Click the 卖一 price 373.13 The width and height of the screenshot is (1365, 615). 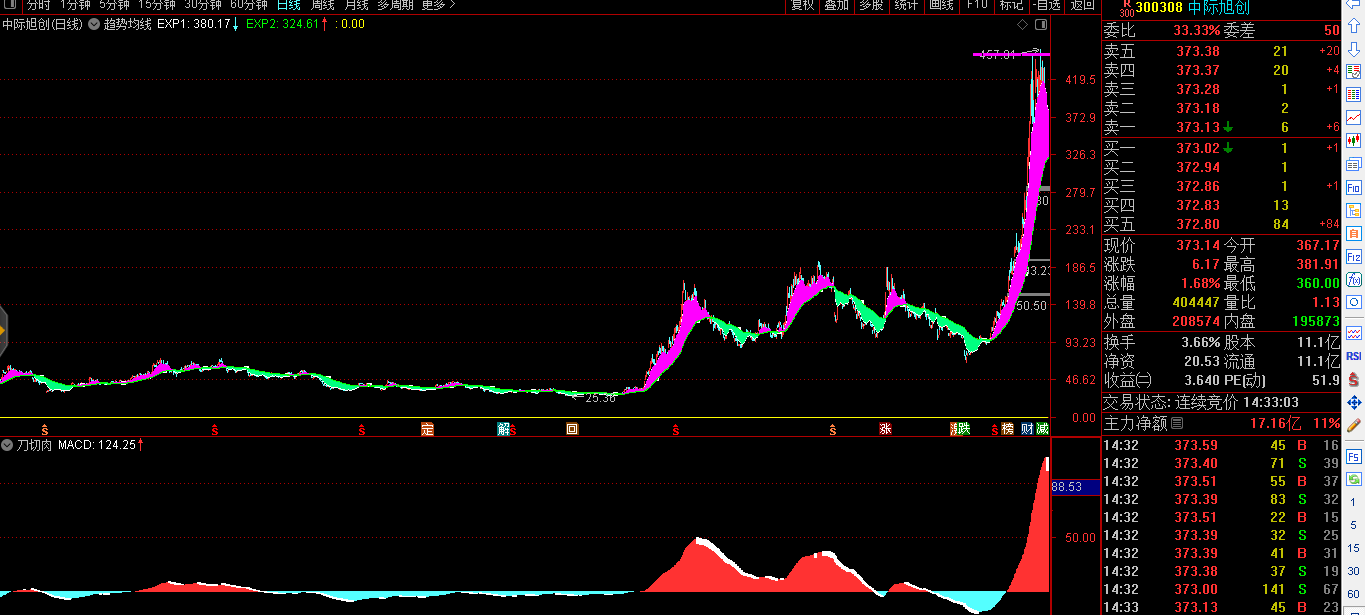1198,127
